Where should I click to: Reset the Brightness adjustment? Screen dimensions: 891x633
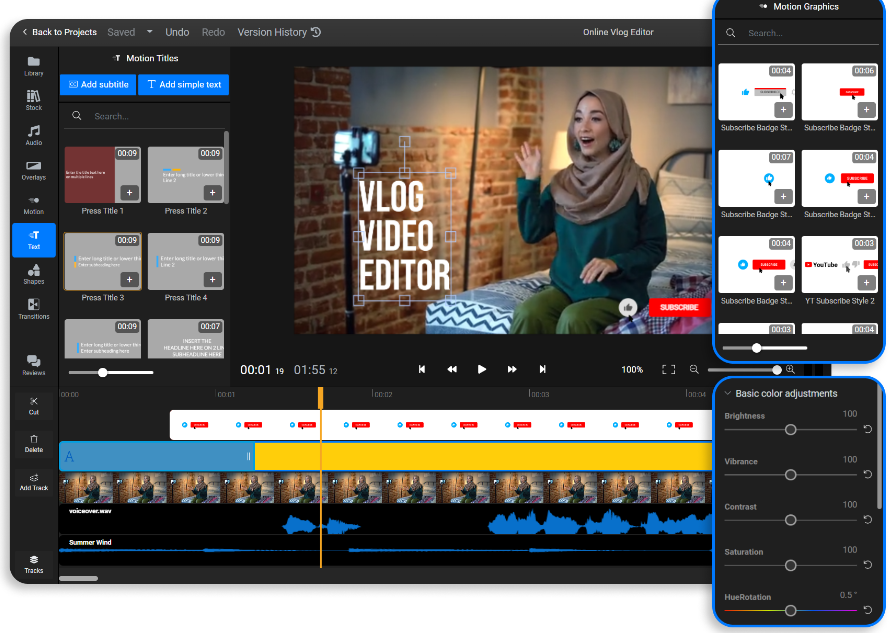[x=867, y=429]
